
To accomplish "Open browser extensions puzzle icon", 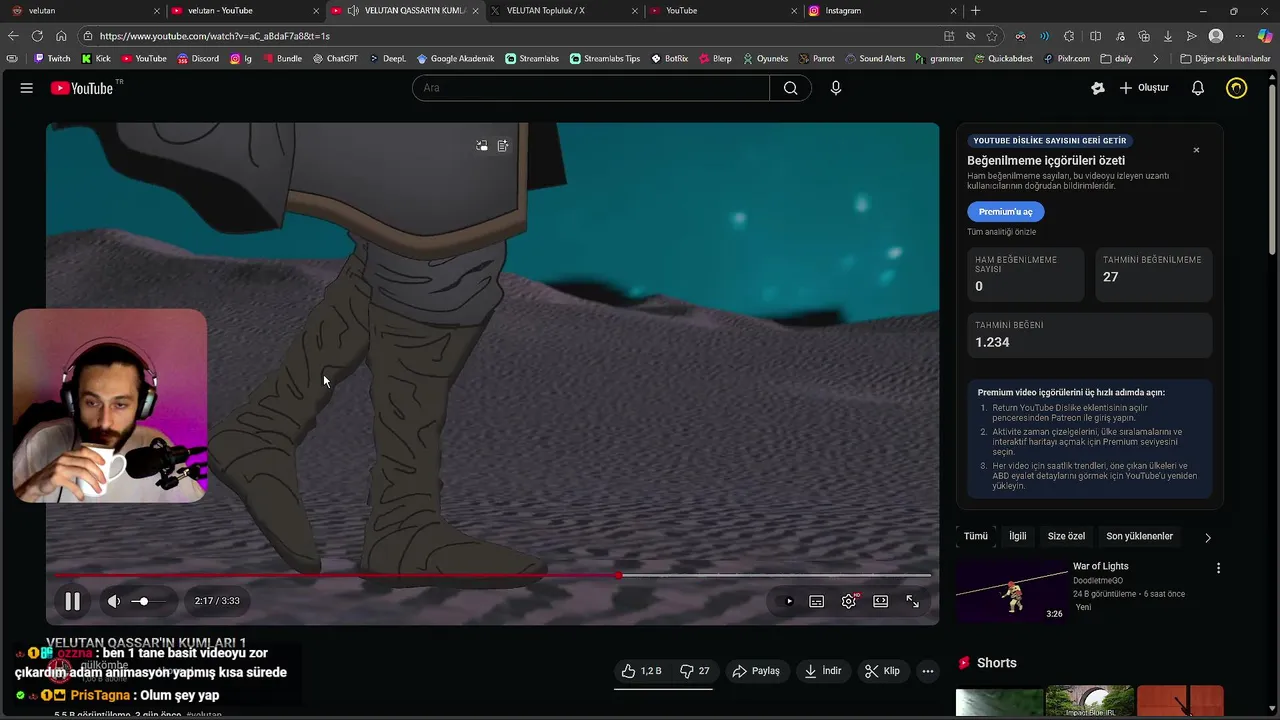I will coord(1069,36).
